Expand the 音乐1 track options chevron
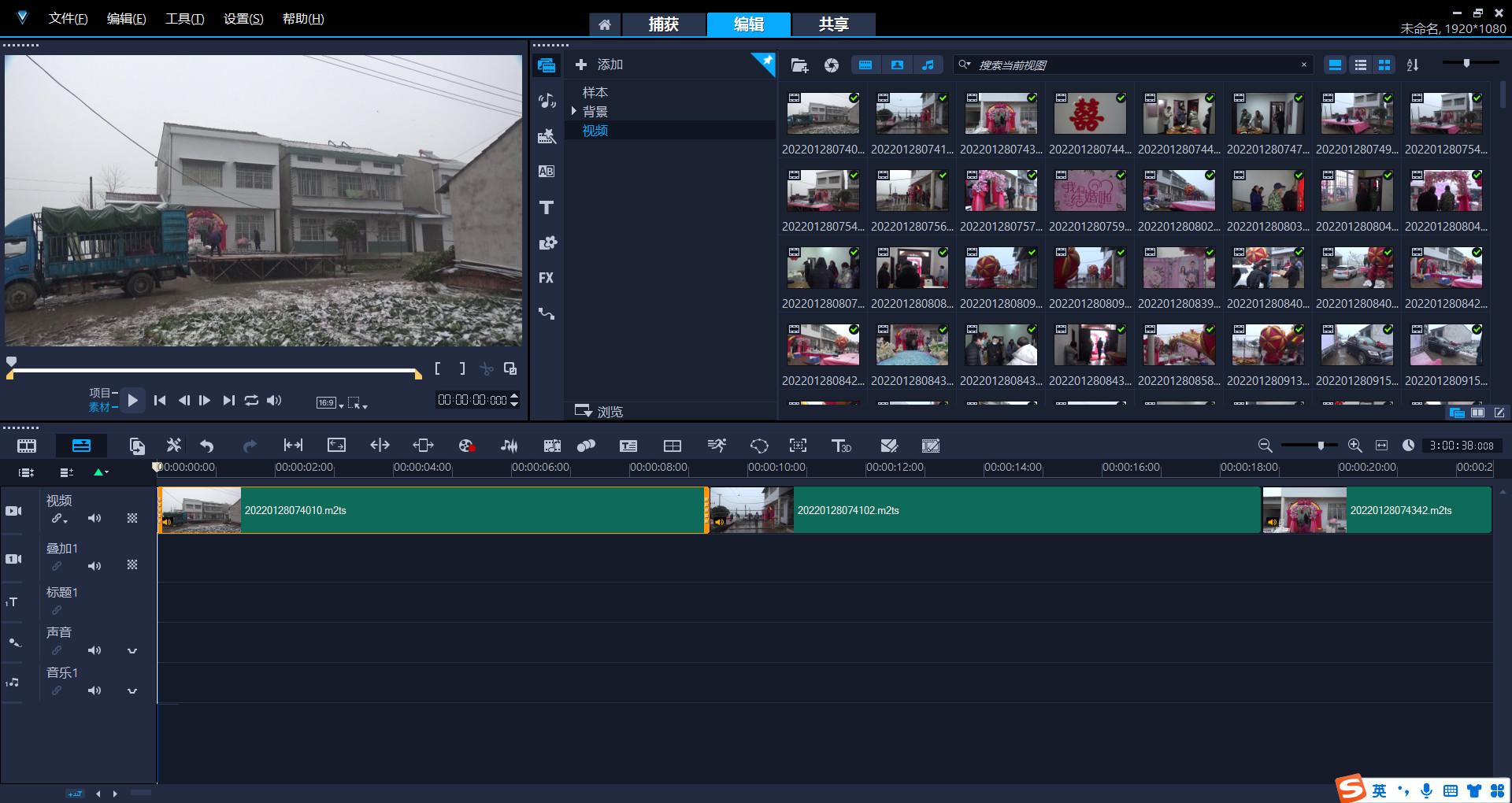Viewport: 1512px width, 803px height. (x=132, y=691)
